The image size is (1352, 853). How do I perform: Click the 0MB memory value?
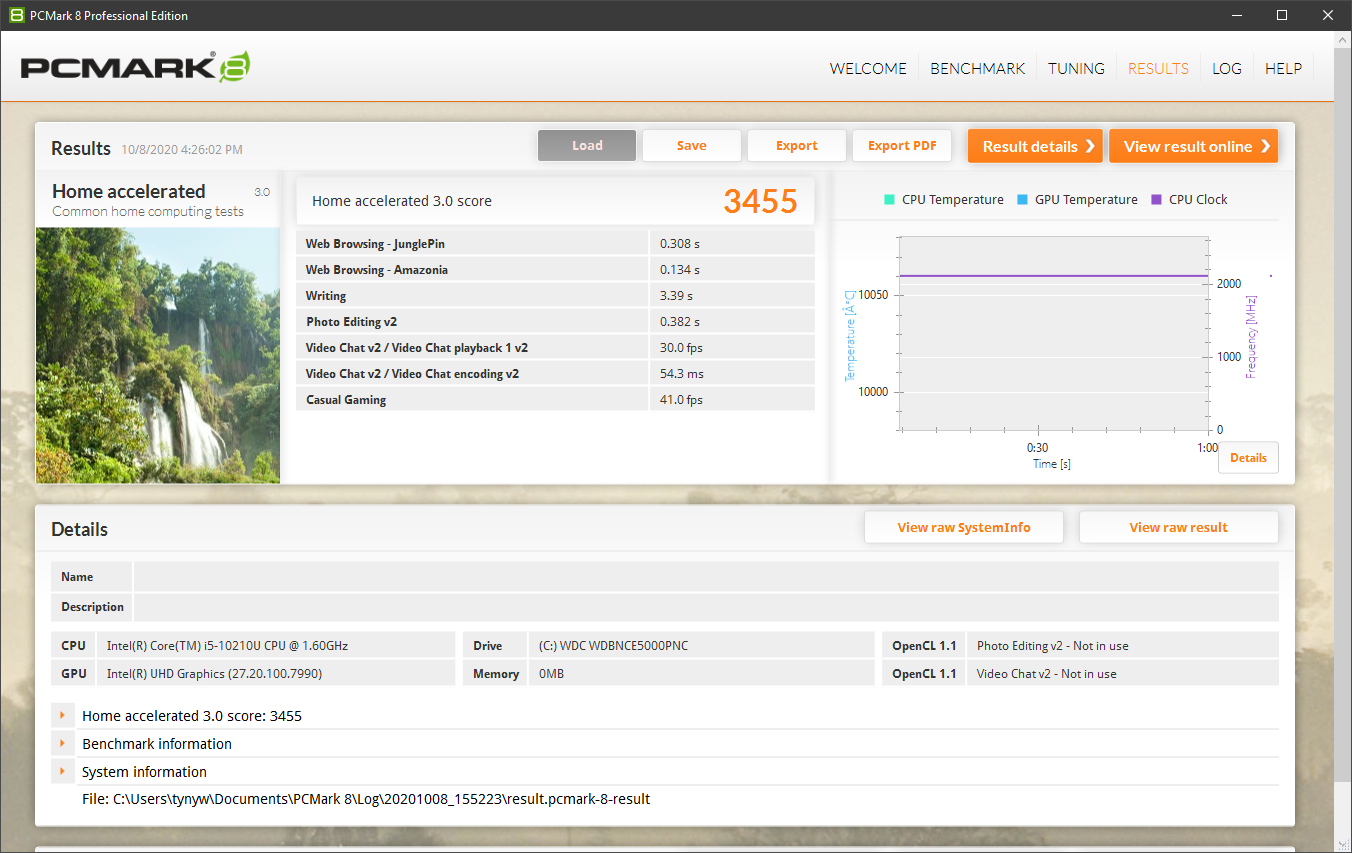pos(551,674)
